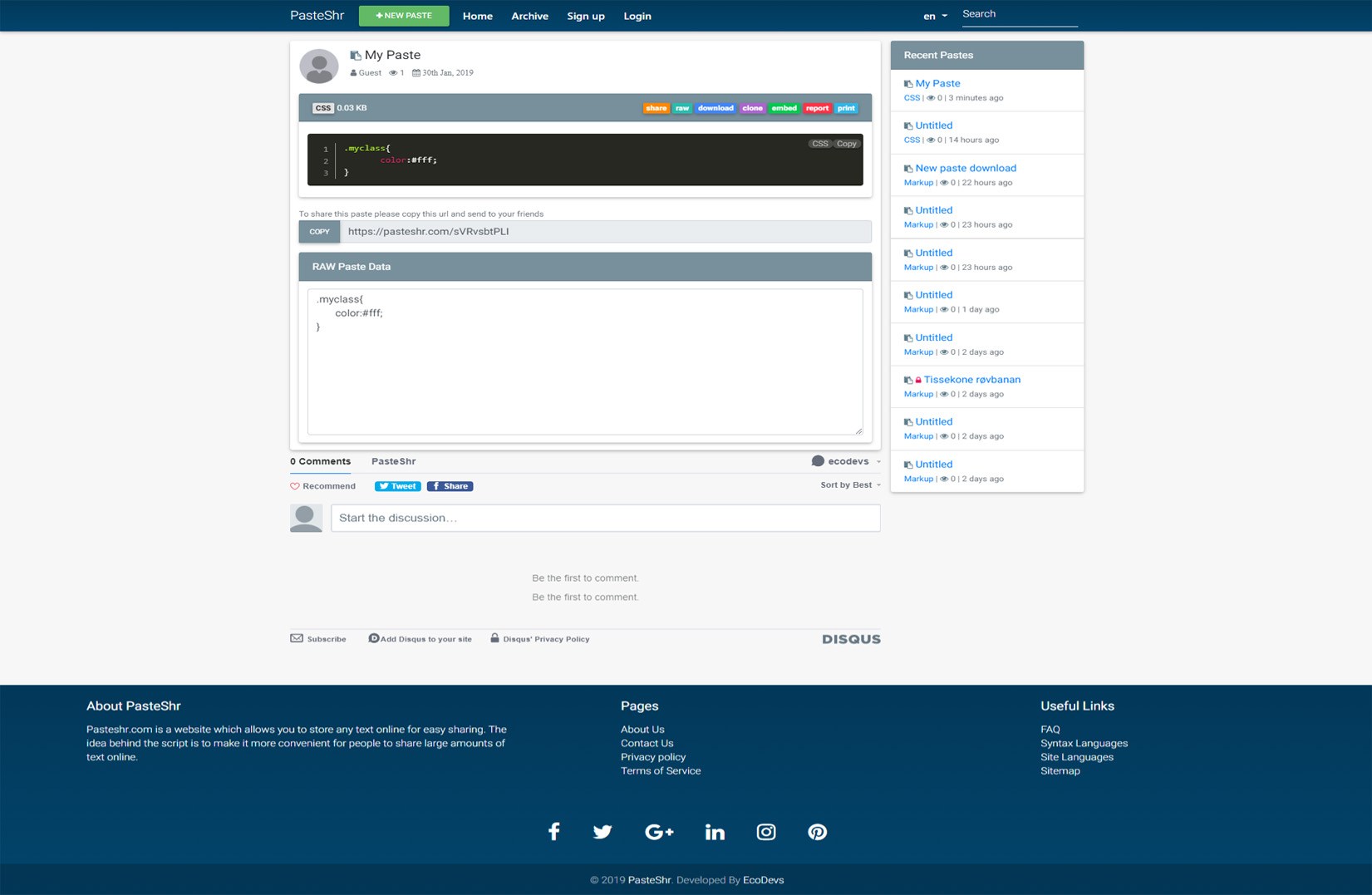Screen dimensions: 1372x895
Task: Click the print tag button
Action: pos(846,108)
